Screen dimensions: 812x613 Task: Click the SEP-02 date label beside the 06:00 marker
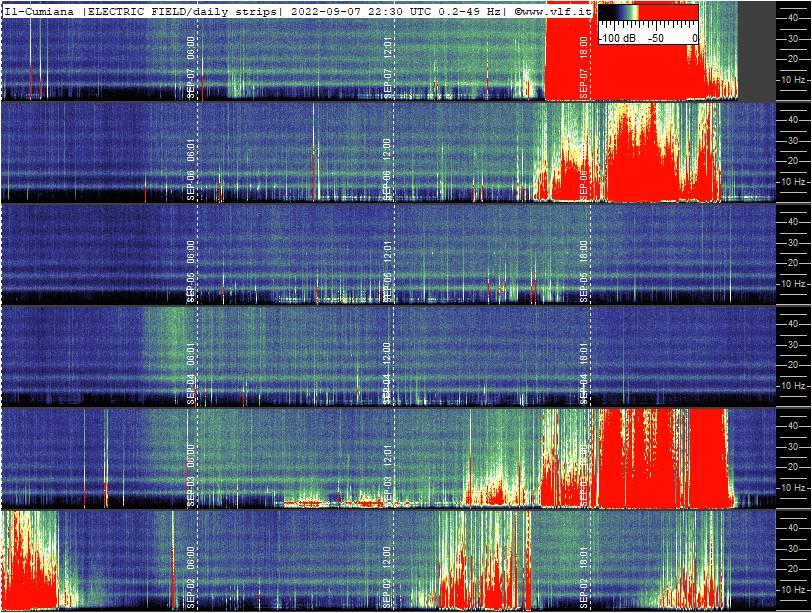point(191,593)
